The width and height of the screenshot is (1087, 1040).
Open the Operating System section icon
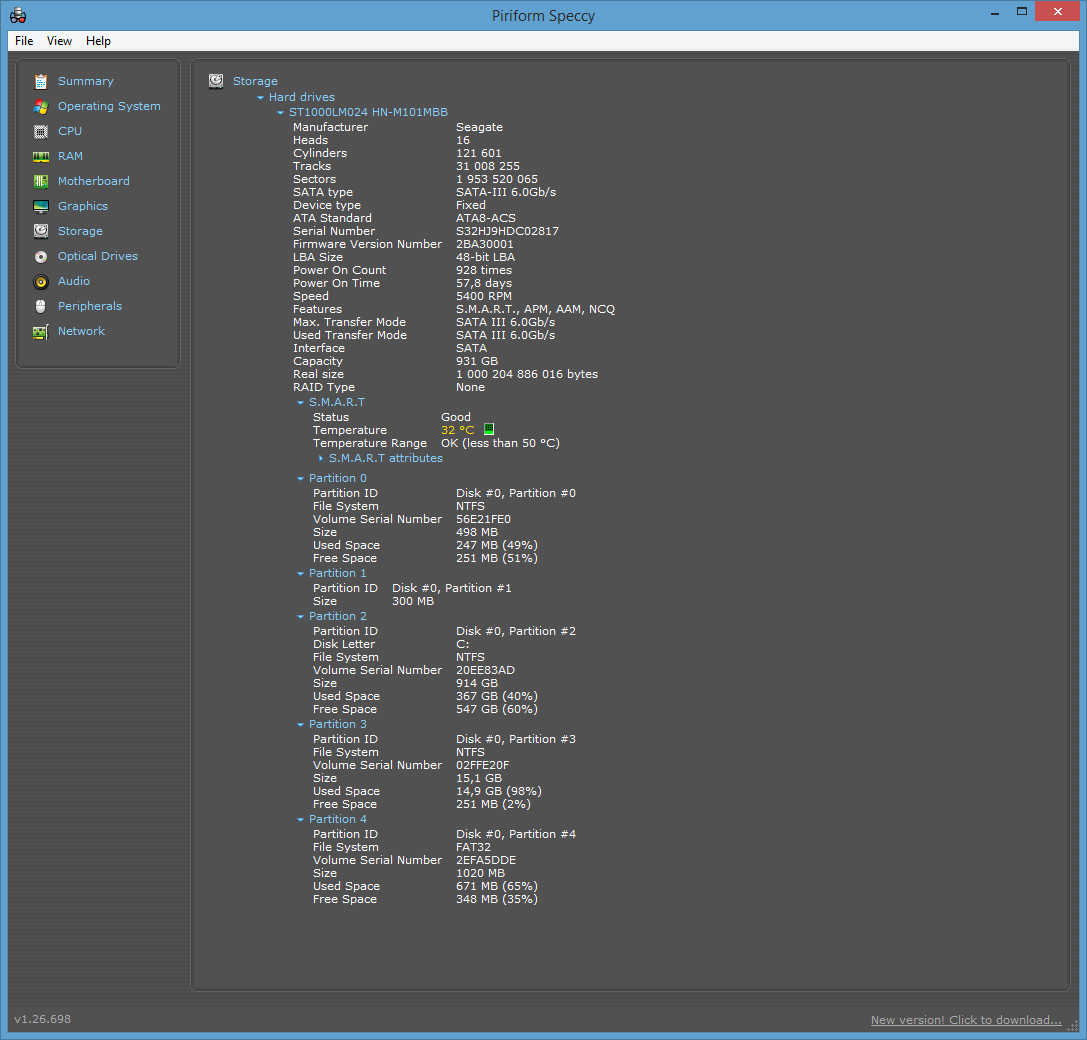(40, 106)
